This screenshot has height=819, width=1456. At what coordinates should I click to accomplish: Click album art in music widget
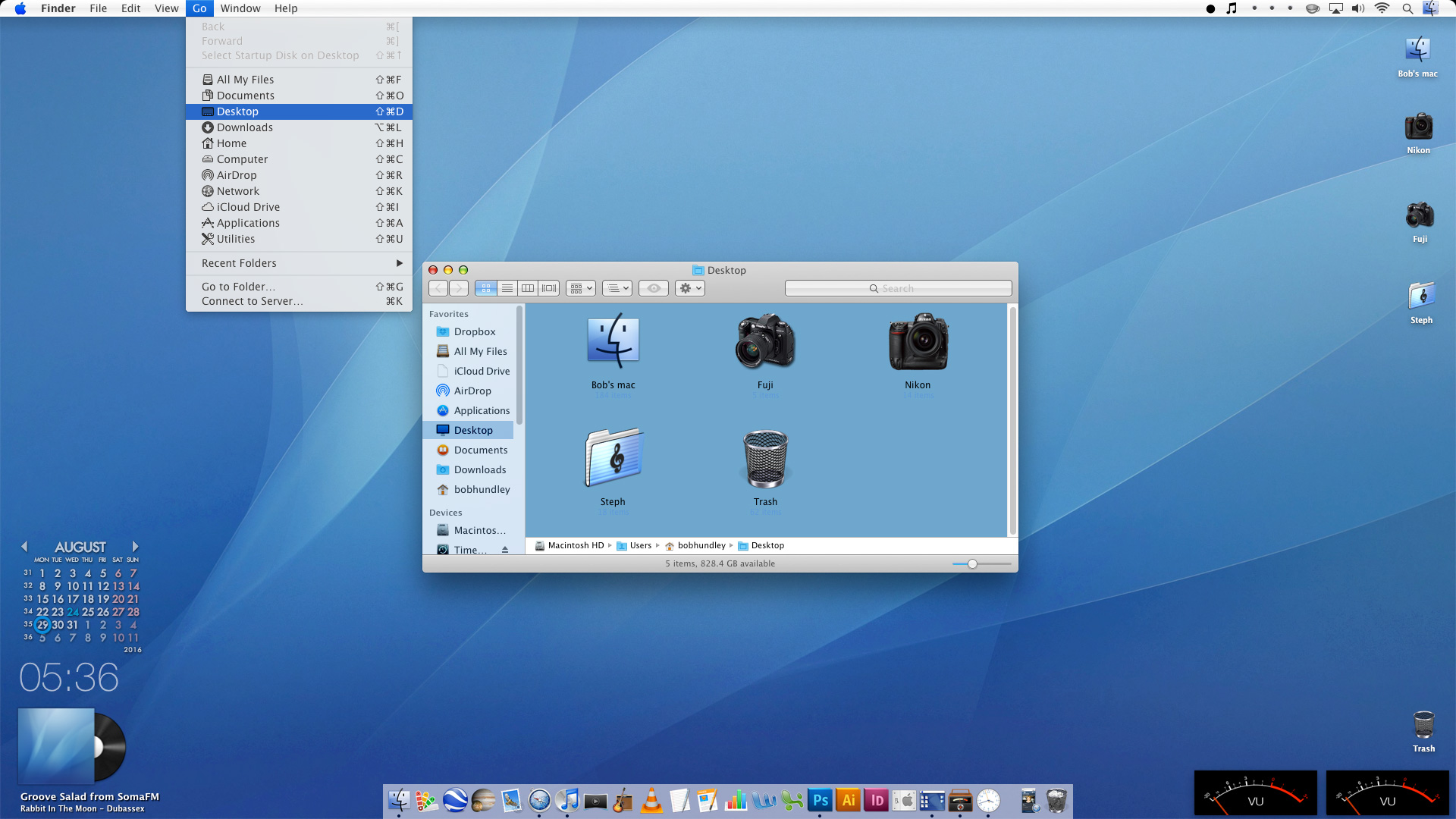(x=56, y=746)
